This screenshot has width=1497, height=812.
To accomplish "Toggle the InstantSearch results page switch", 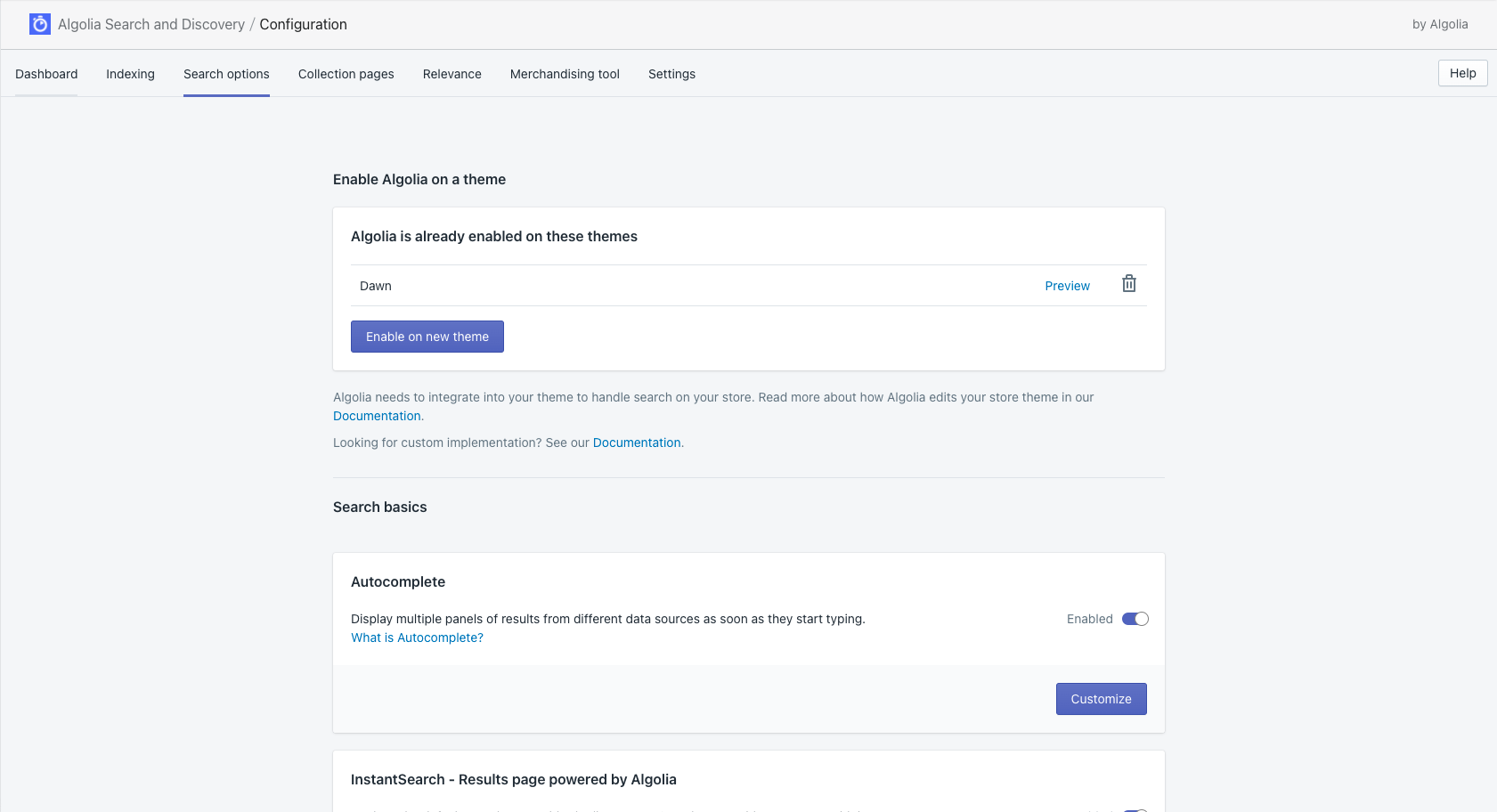I will [x=1135, y=809].
